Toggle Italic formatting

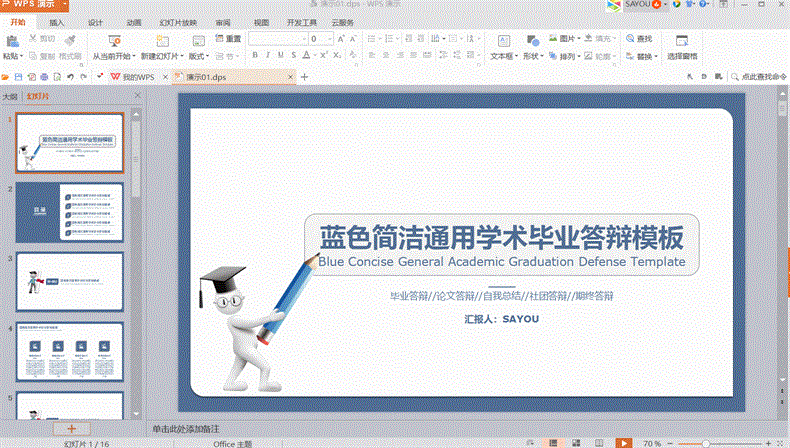[x=268, y=56]
